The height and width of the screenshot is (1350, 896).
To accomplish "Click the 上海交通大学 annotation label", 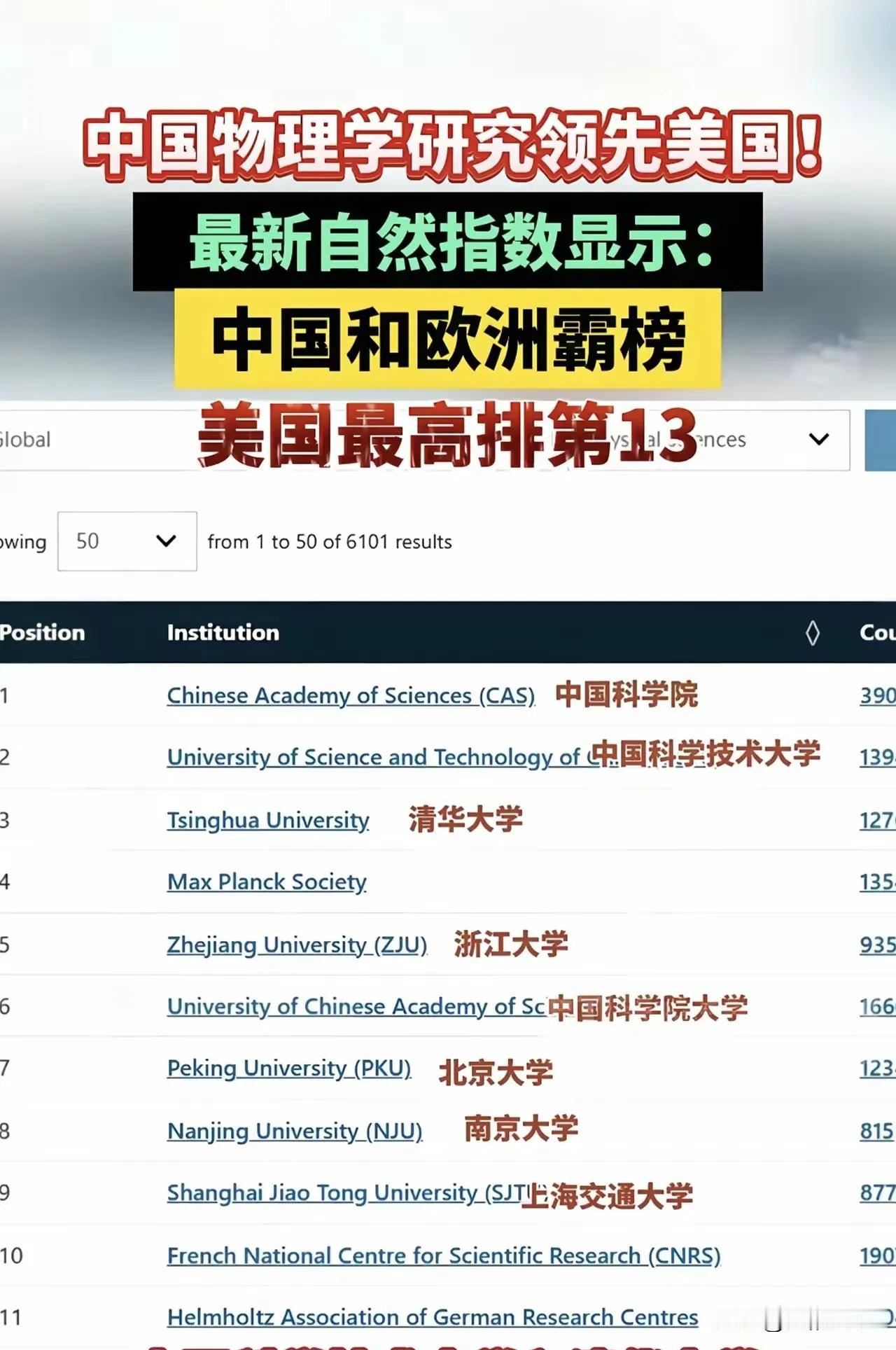I will (607, 1195).
